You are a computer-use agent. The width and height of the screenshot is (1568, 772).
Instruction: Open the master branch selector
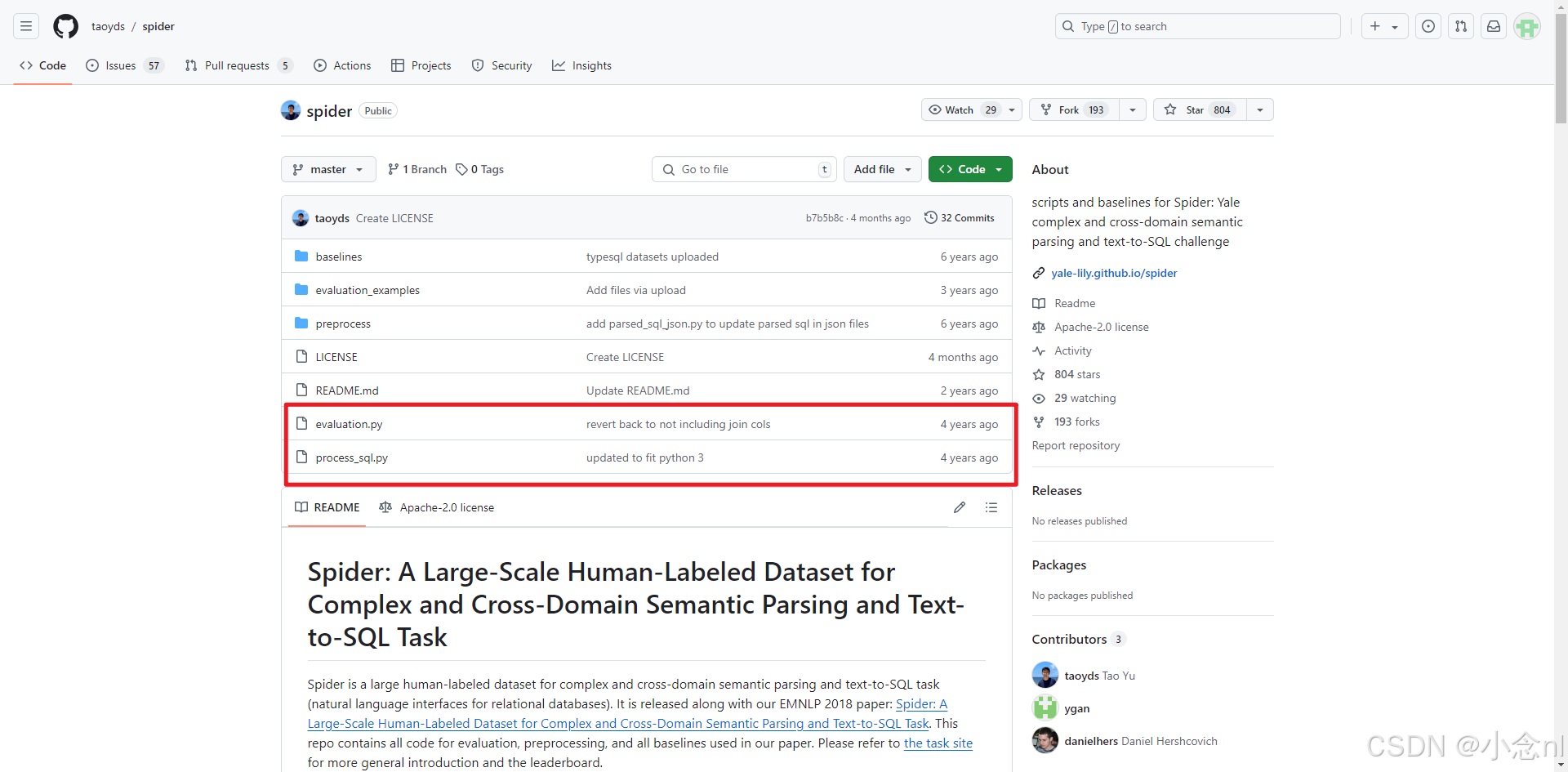[328, 169]
